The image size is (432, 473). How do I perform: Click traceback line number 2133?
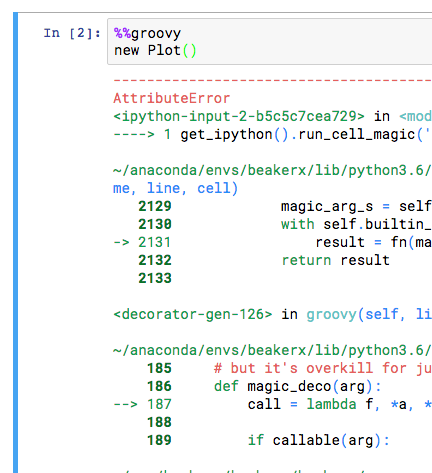point(155,278)
